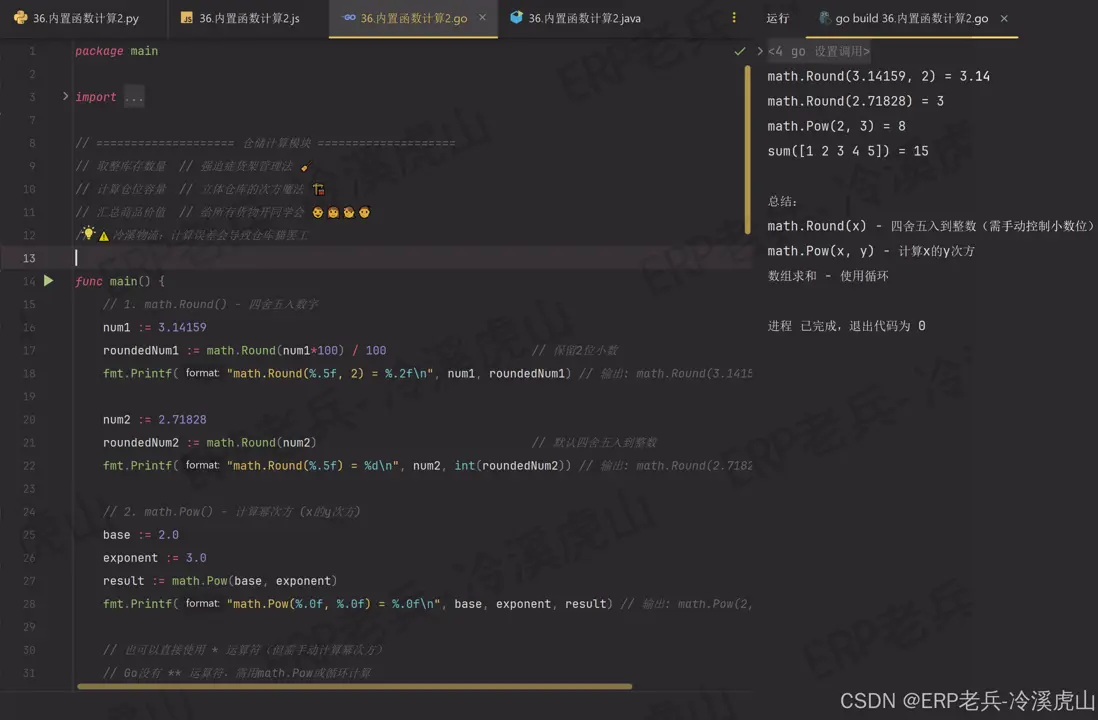Screen dimensions: 1098x720
Task: Click the value 2.71828 on line 20
Action: click(182, 420)
